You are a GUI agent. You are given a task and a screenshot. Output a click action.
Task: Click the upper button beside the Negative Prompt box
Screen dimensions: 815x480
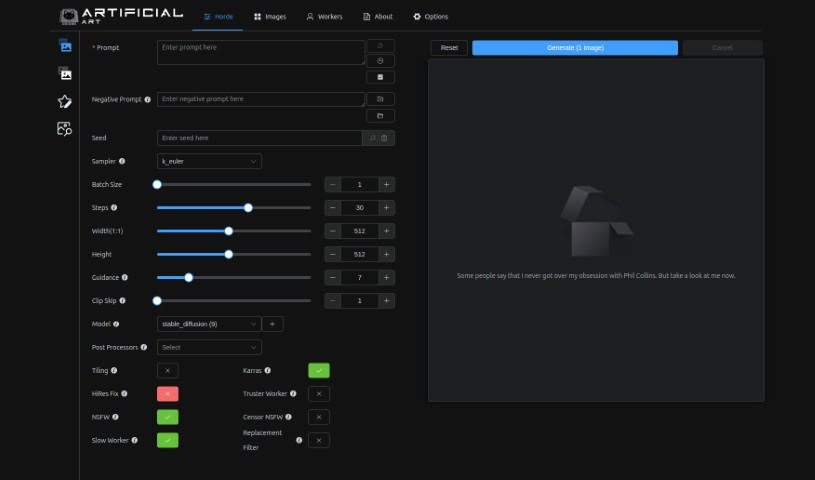tap(380, 99)
